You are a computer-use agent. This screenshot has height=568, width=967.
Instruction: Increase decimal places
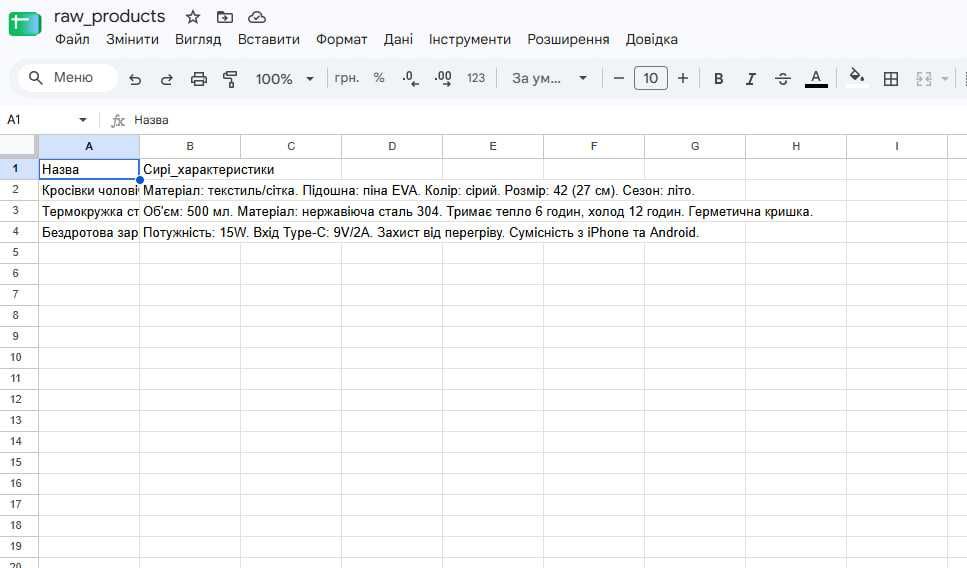click(443, 78)
